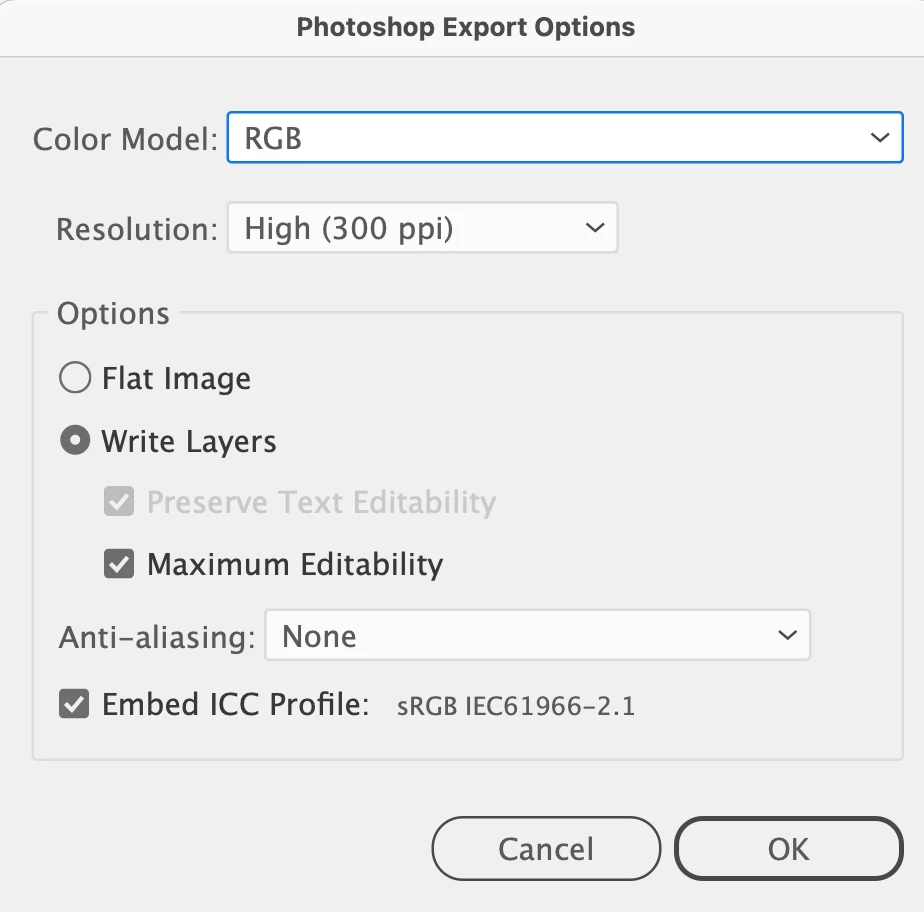
Task: Click the Cancel button
Action: pos(546,849)
